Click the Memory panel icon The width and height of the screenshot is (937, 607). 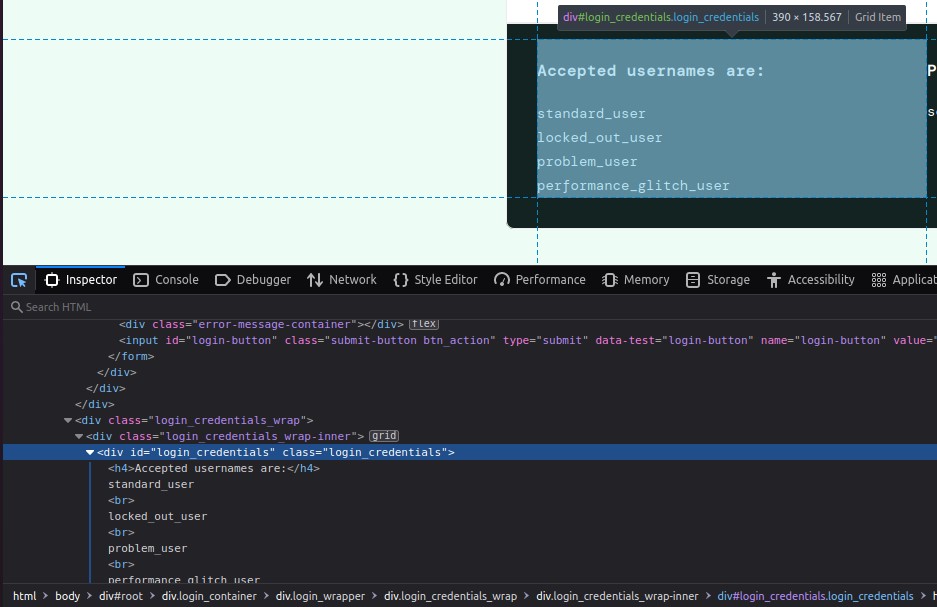click(x=610, y=280)
